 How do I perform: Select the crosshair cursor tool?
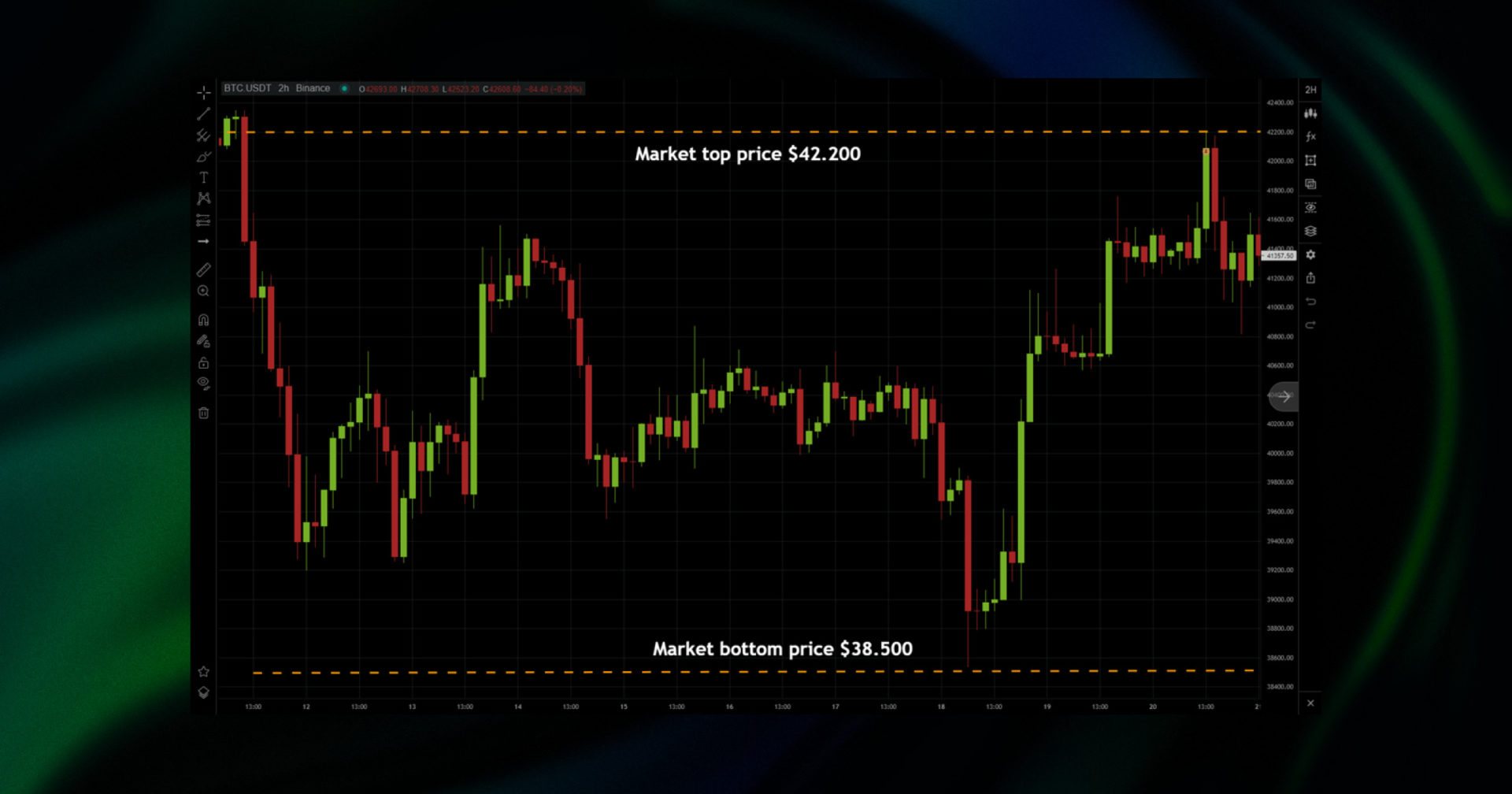pyautogui.click(x=203, y=92)
